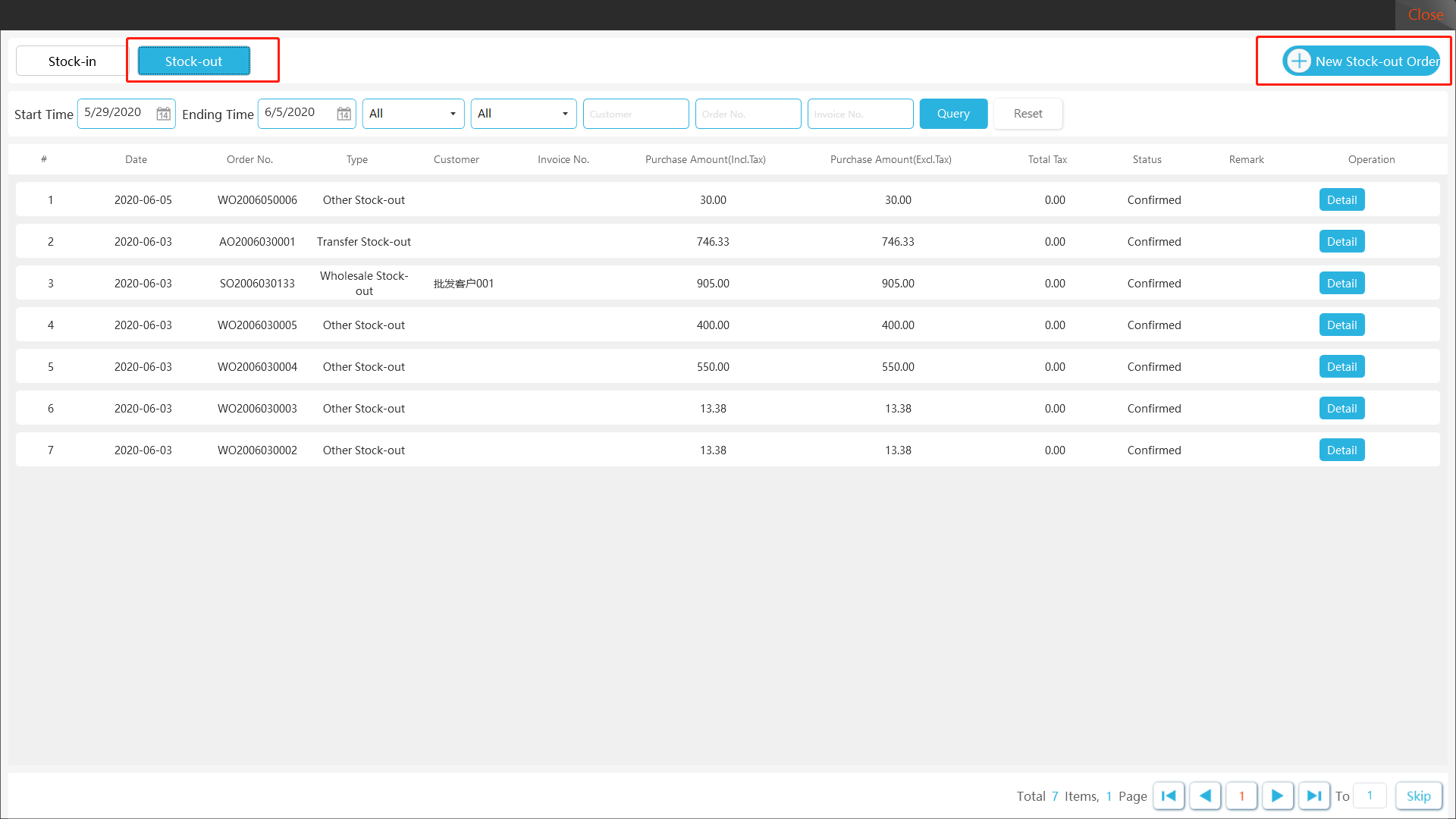Reset the search filters

coord(1028,114)
